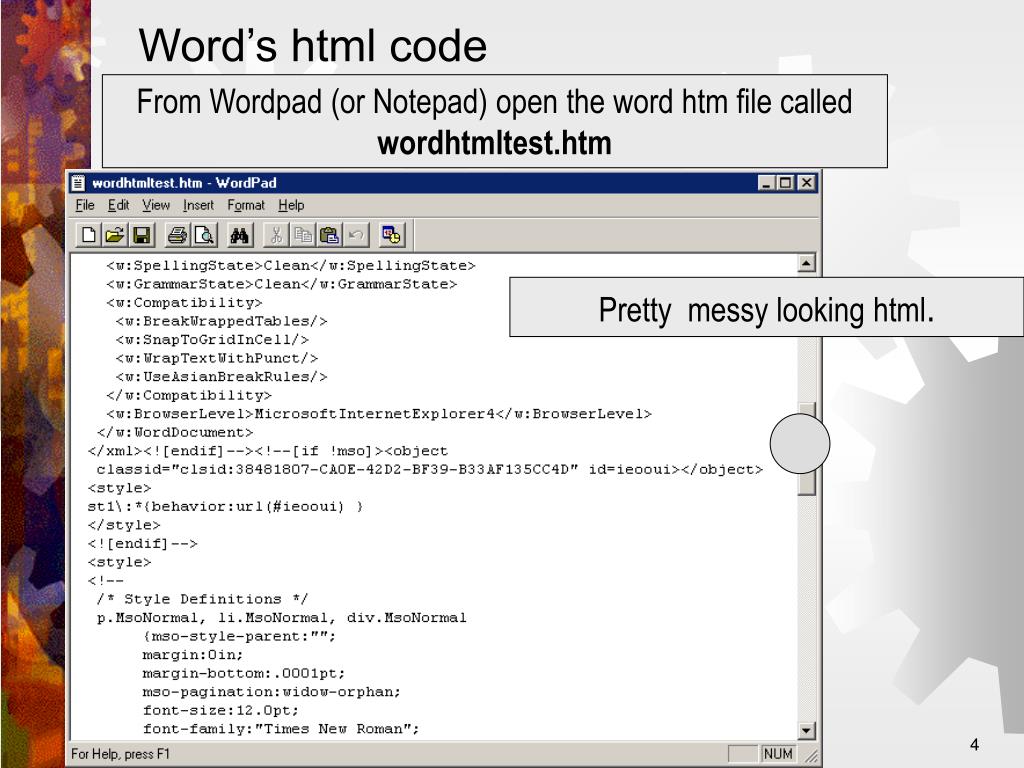Click the '<w:SnapToGridInCell/>' line
Screen dimensions: 1024x768
pos(212,340)
